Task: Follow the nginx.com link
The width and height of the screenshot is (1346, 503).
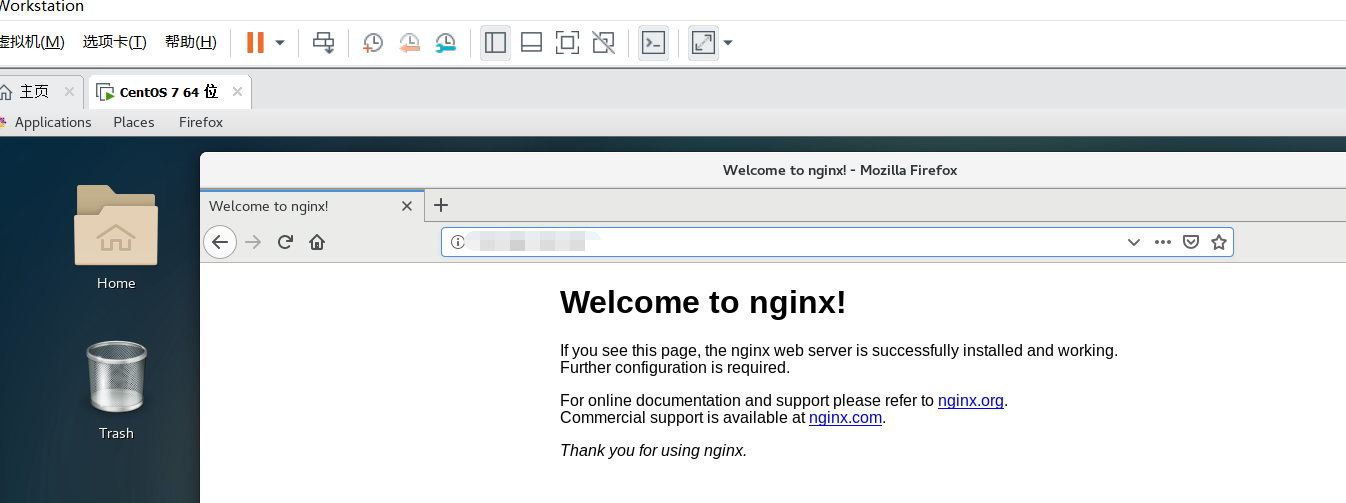Action: pos(846,418)
